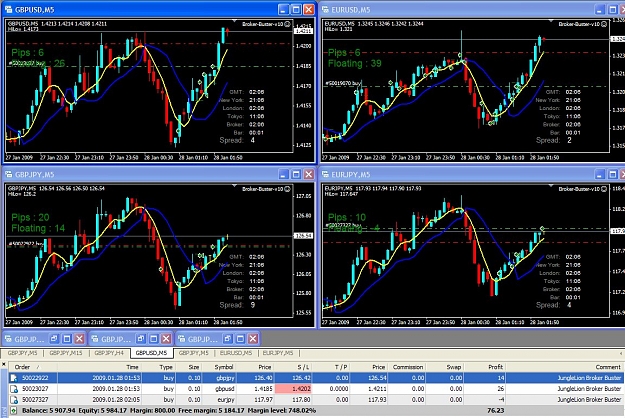The width and height of the screenshot is (625, 418).
Task: Click the Size column header
Action: point(188,367)
